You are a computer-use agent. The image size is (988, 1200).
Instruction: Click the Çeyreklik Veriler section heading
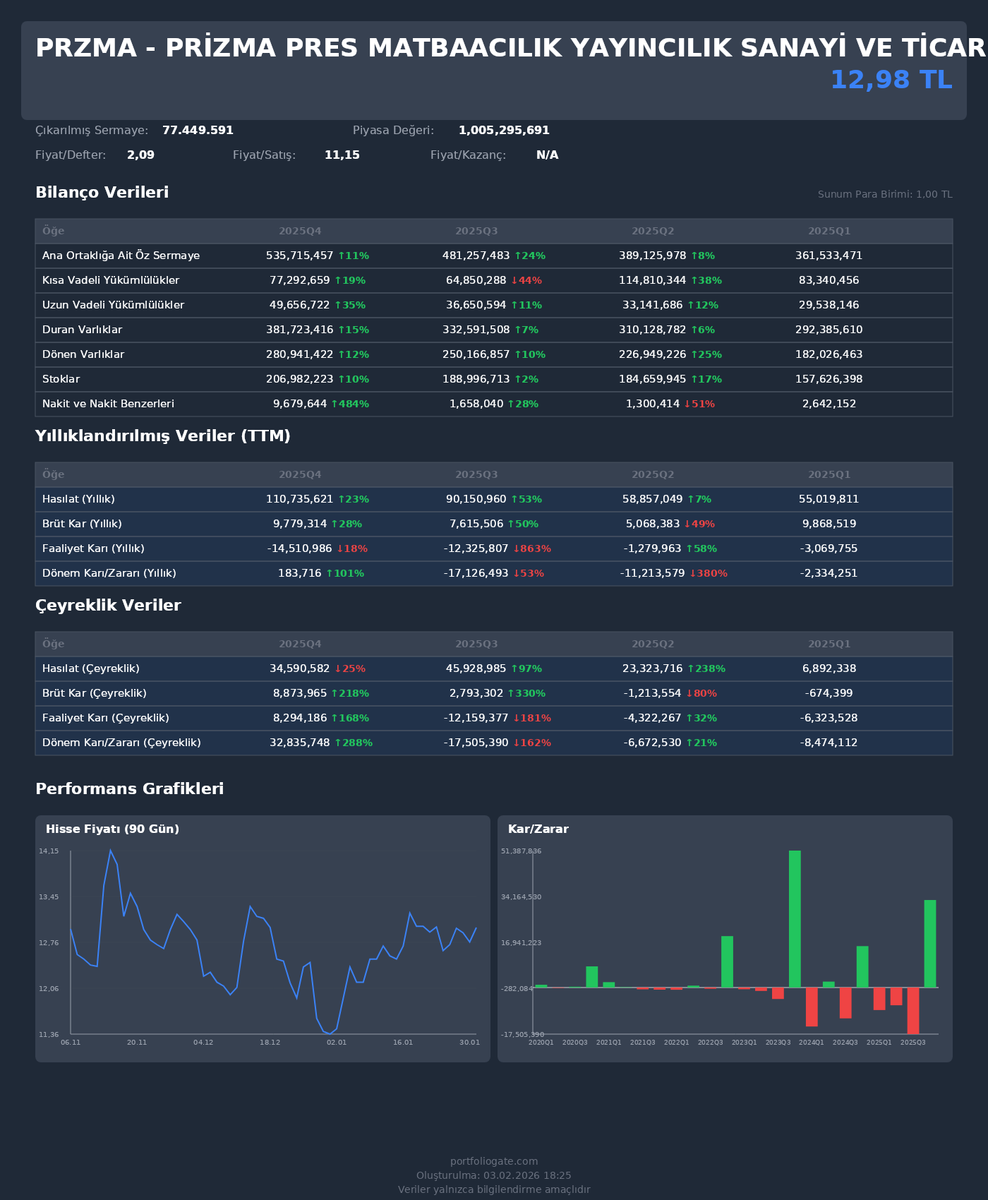108,605
